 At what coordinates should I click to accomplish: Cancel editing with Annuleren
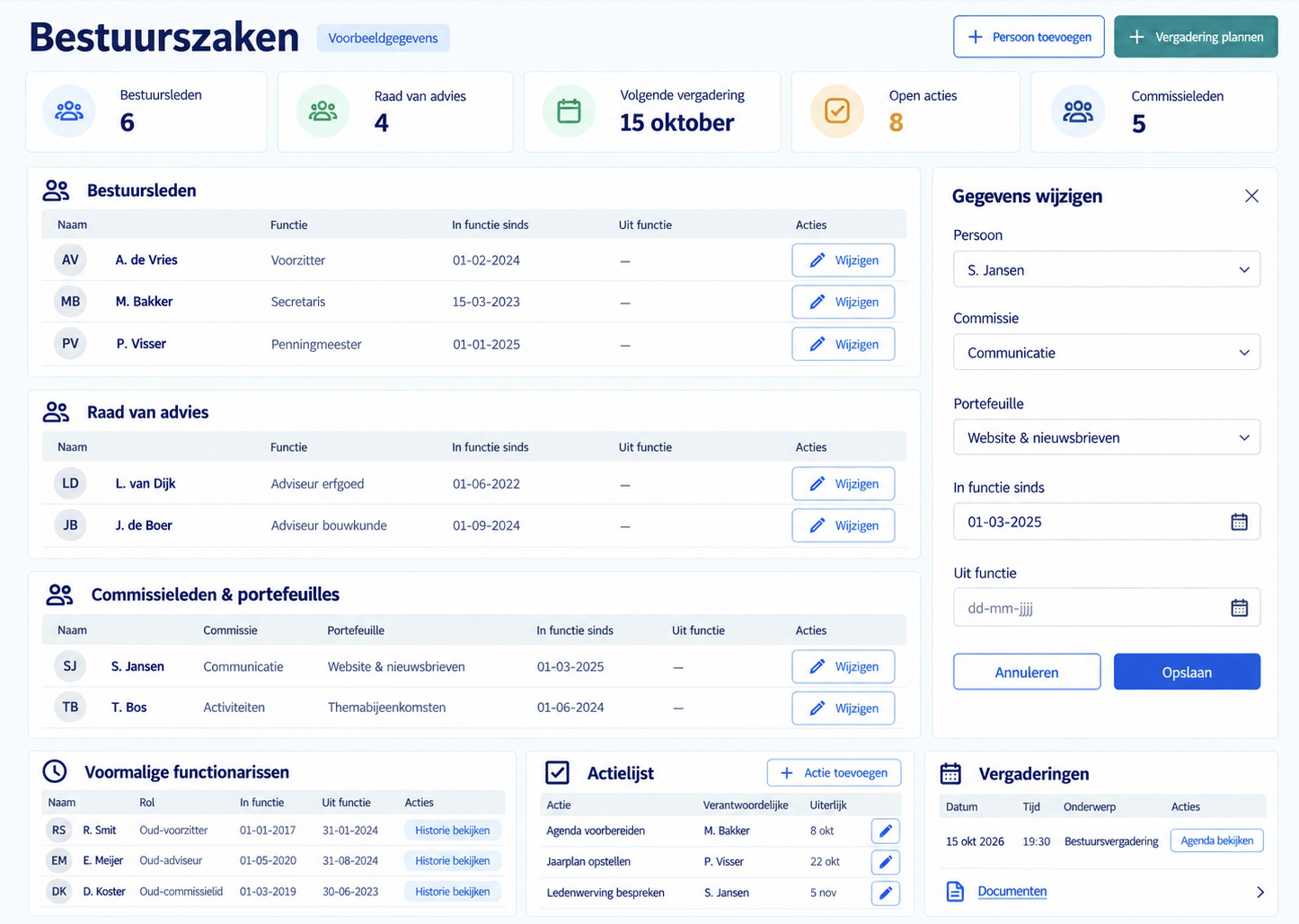[1027, 672]
